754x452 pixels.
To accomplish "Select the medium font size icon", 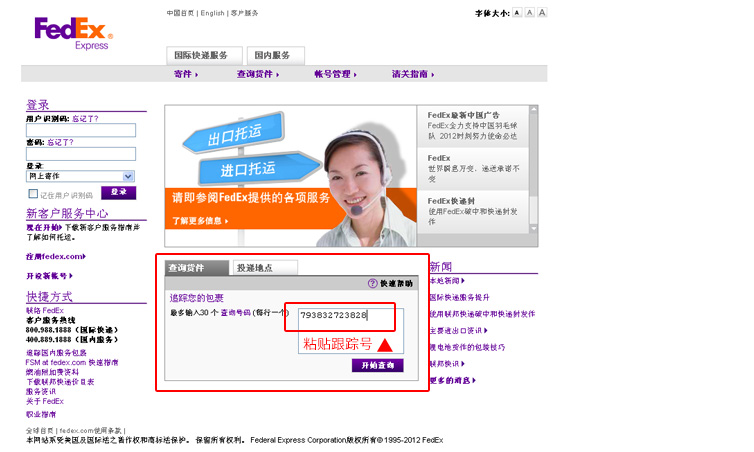I will click(530, 13).
